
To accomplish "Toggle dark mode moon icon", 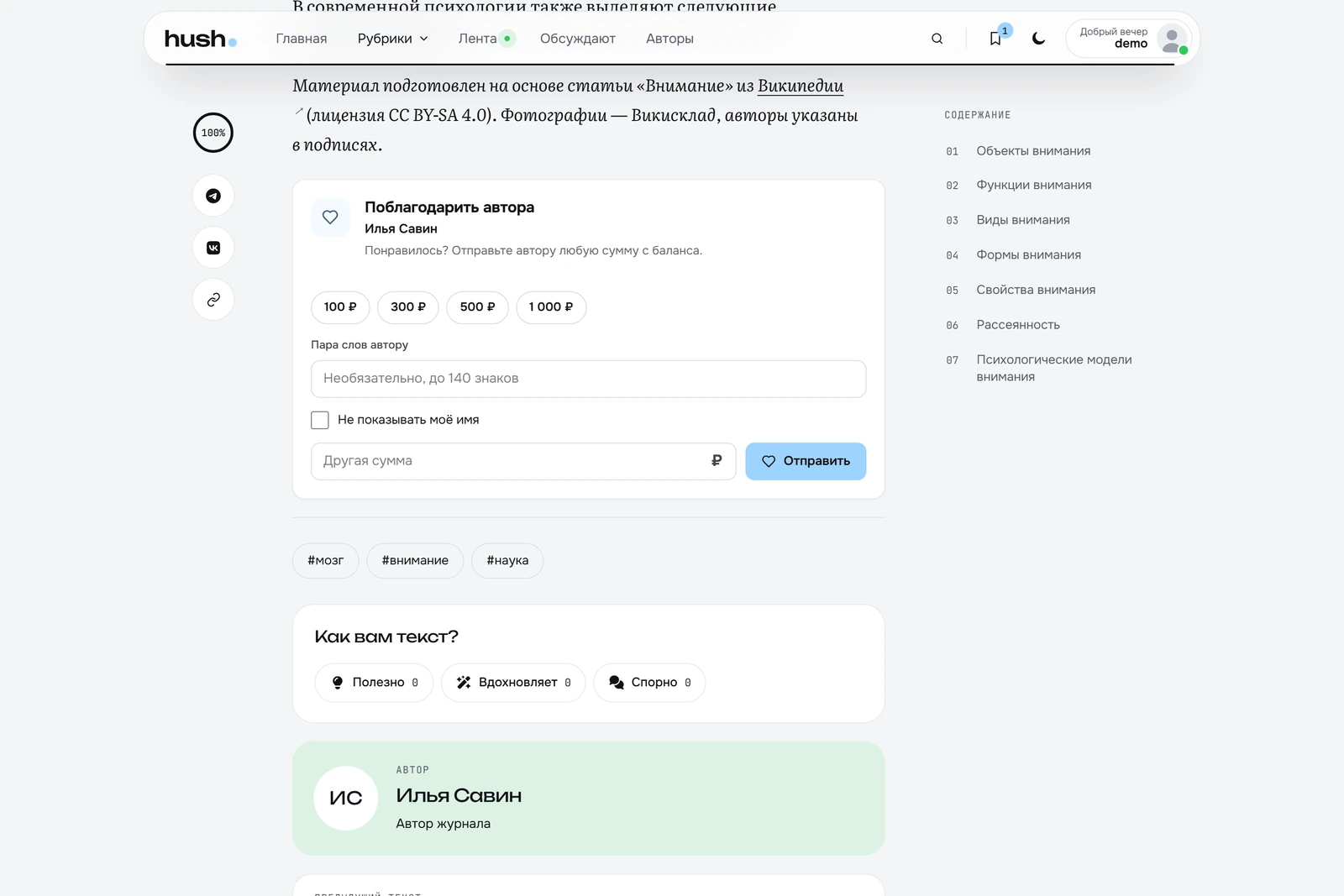I will tap(1038, 39).
